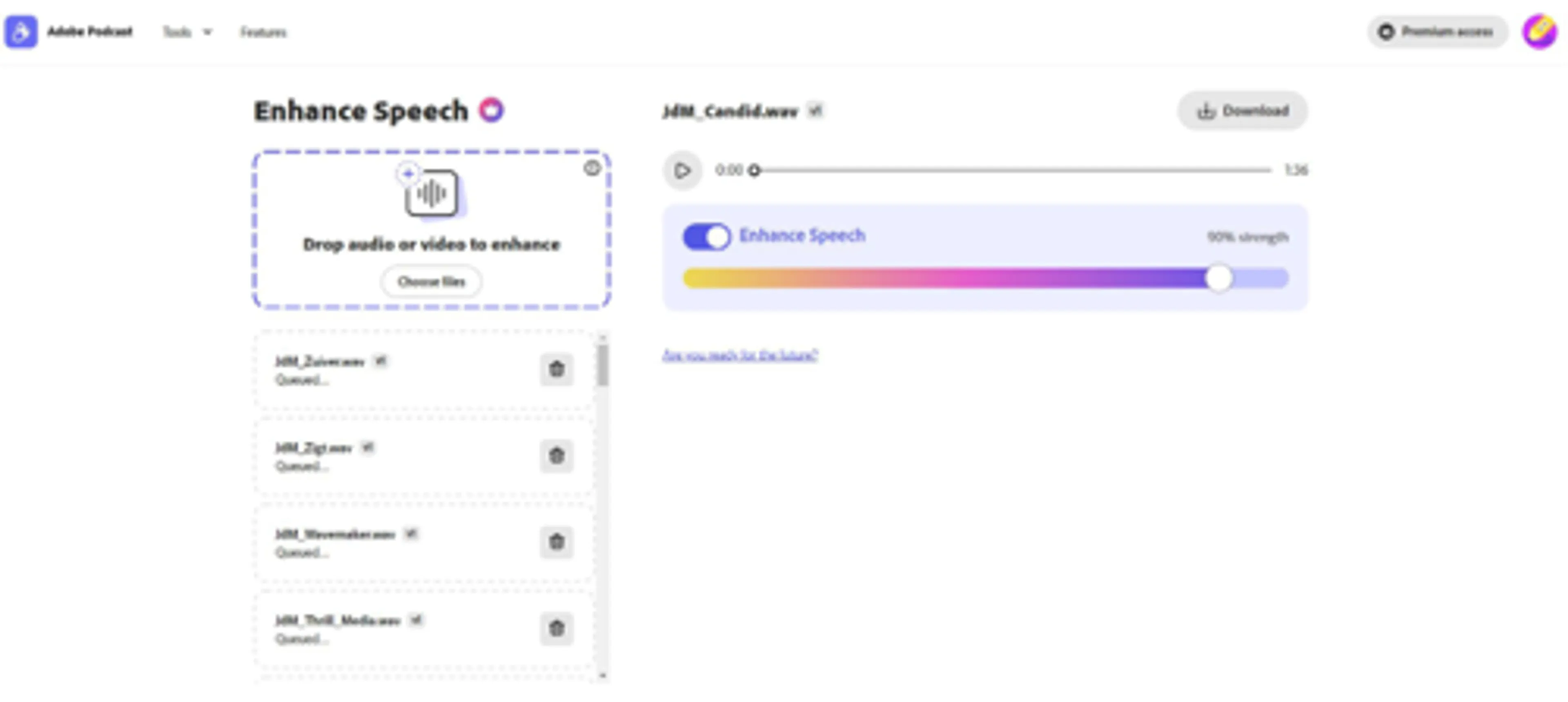
Task: Click the info icon in drop zone
Action: click(x=592, y=169)
